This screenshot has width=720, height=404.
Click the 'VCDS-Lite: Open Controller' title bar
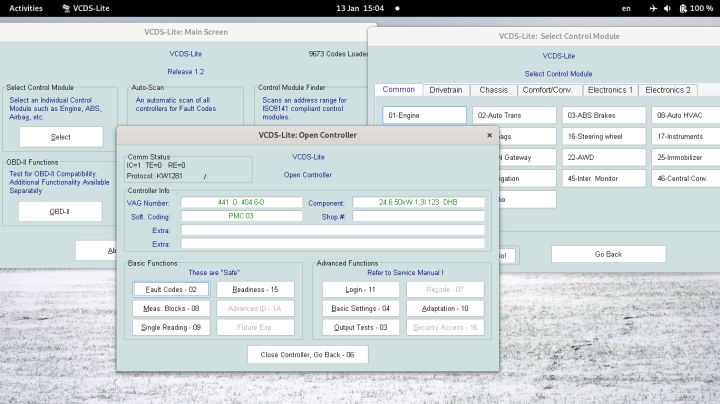click(x=308, y=135)
